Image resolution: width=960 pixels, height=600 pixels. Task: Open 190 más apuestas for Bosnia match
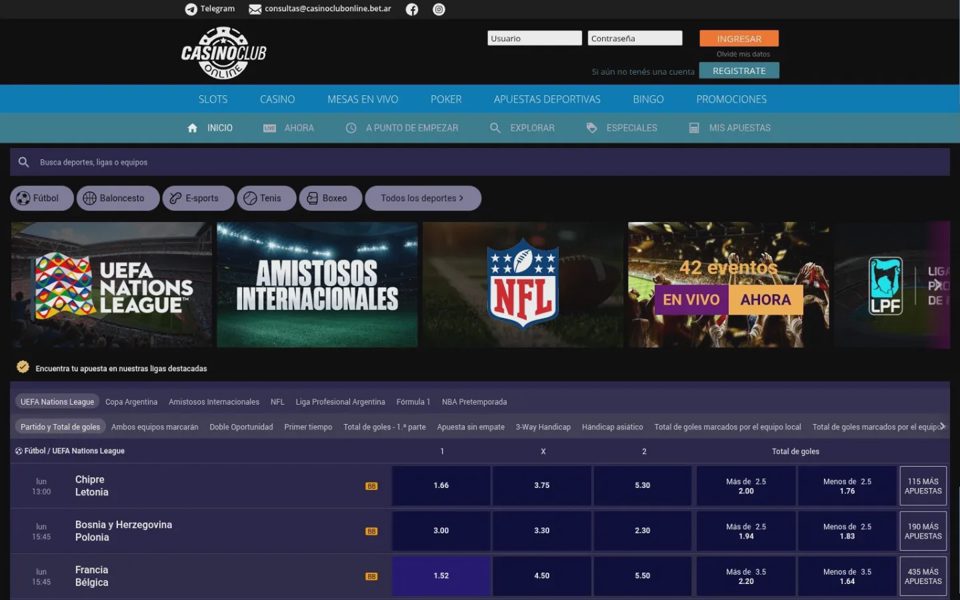923,531
